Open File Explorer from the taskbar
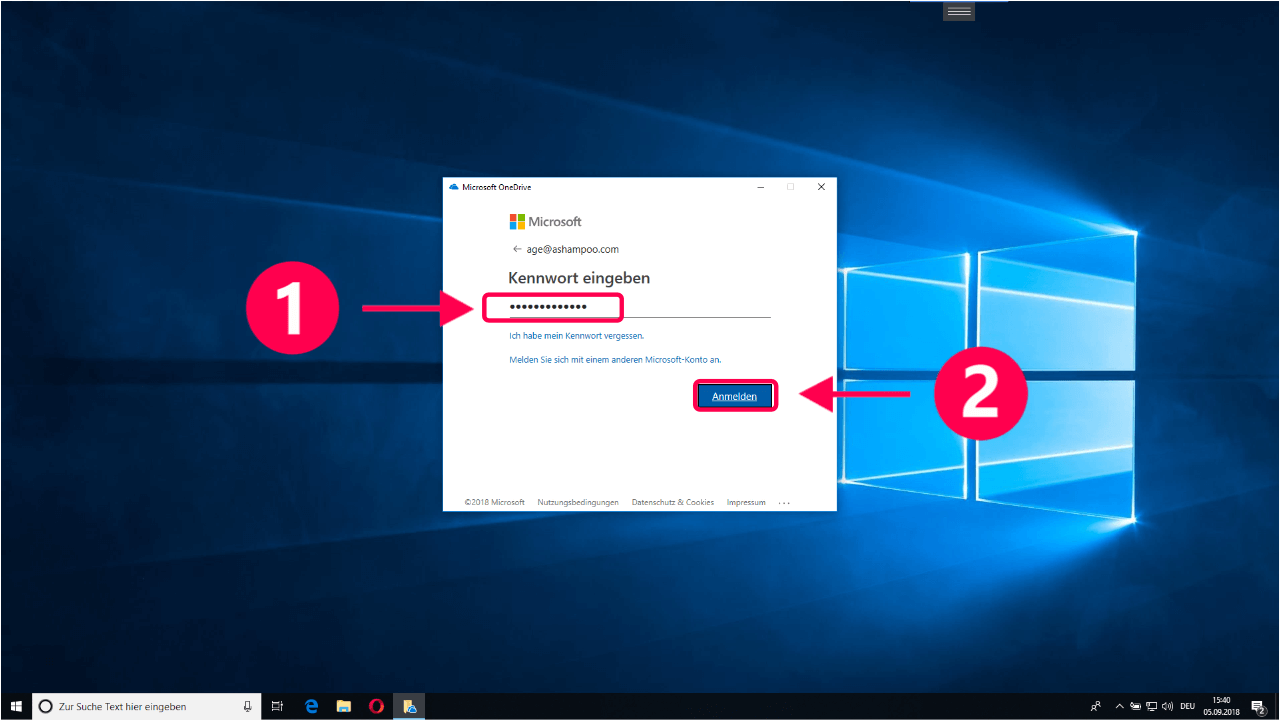The height and width of the screenshot is (720, 1280). (343, 706)
